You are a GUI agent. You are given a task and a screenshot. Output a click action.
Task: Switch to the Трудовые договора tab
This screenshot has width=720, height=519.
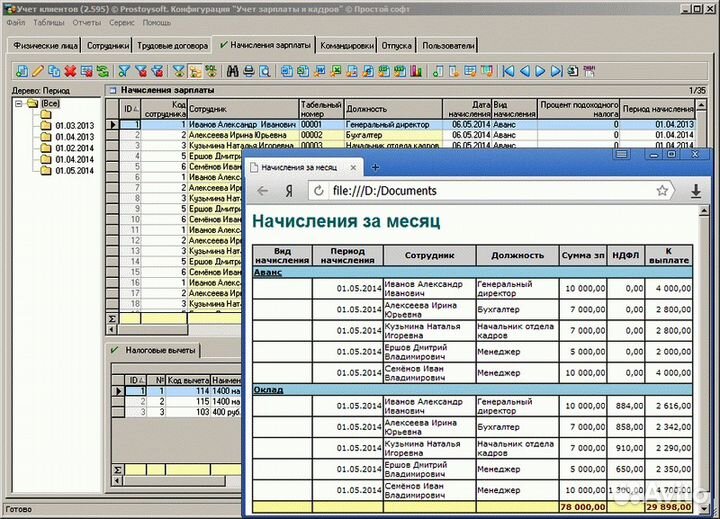click(x=173, y=46)
